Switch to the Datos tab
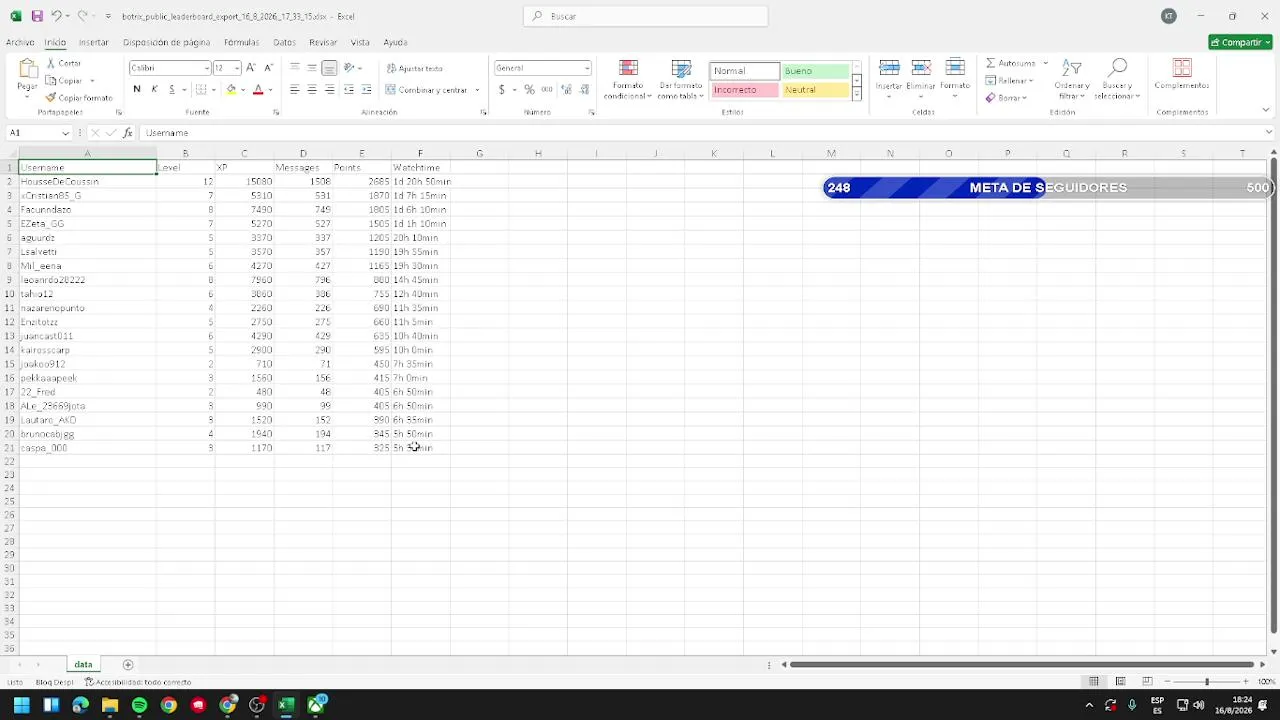The width and height of the screenshot is (1280, 720). [285, 42]
